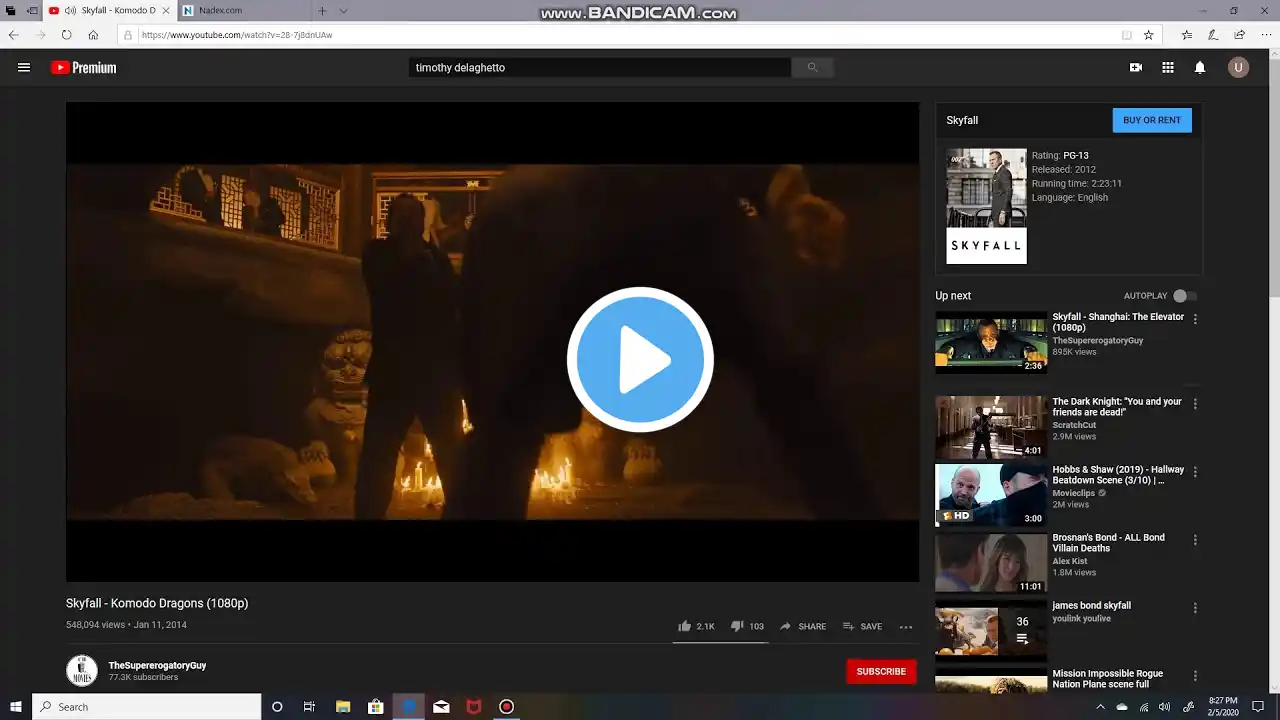Viewport: 1280px width, 720px height.
Task: Open more actions ellipsis below video
Action: pos(906,627)
